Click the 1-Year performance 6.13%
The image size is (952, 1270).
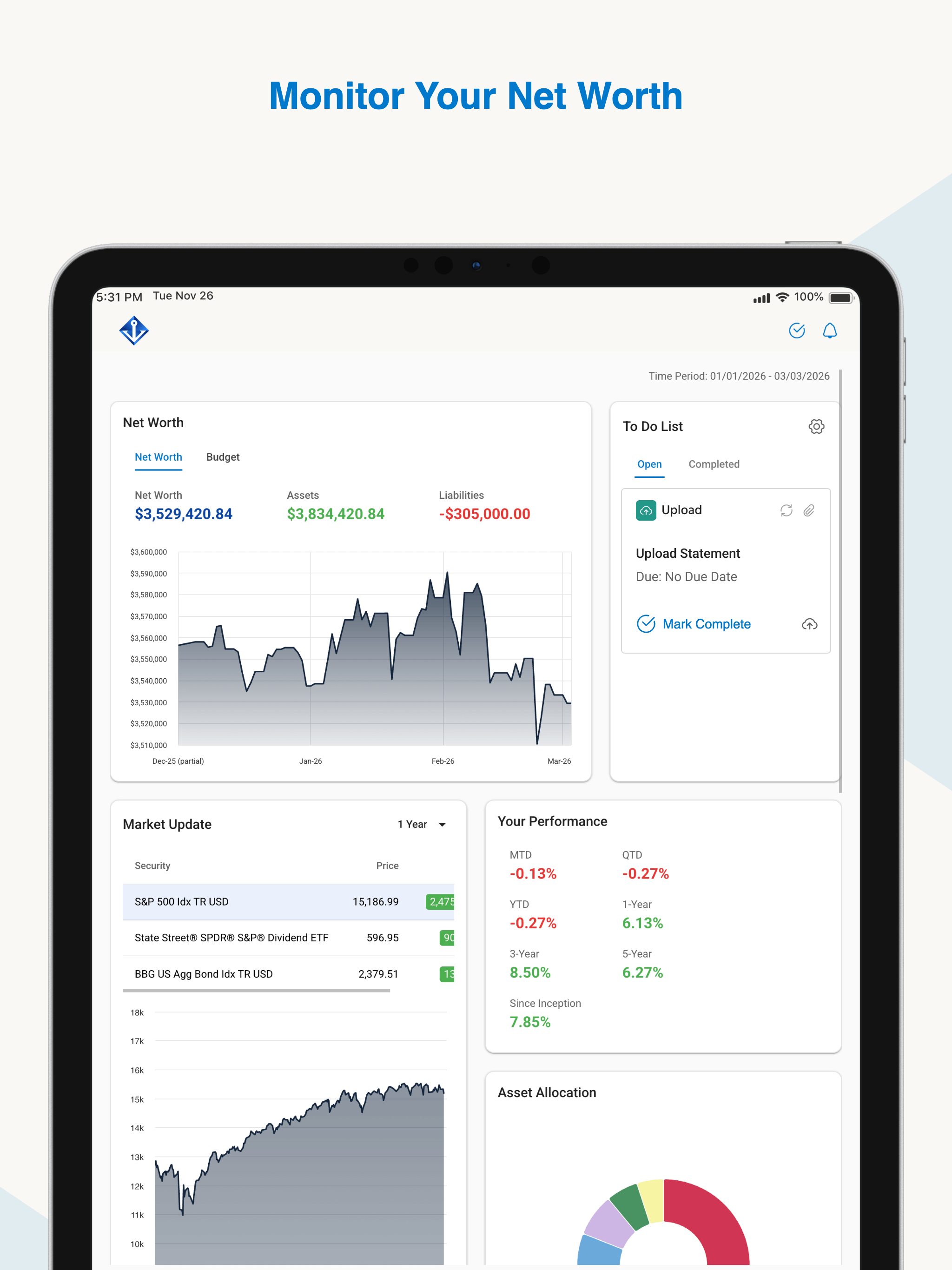pos(642,923)
